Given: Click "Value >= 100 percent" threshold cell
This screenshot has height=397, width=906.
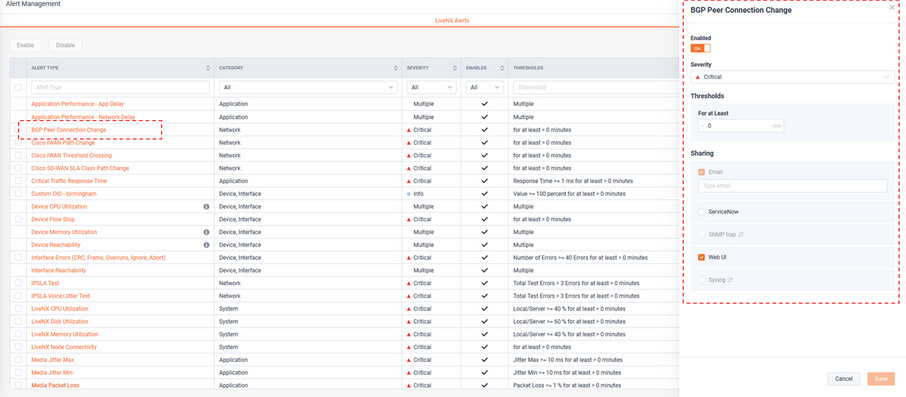Looking at the screenshot, I should pyautogui.click(x=569, y=194).
